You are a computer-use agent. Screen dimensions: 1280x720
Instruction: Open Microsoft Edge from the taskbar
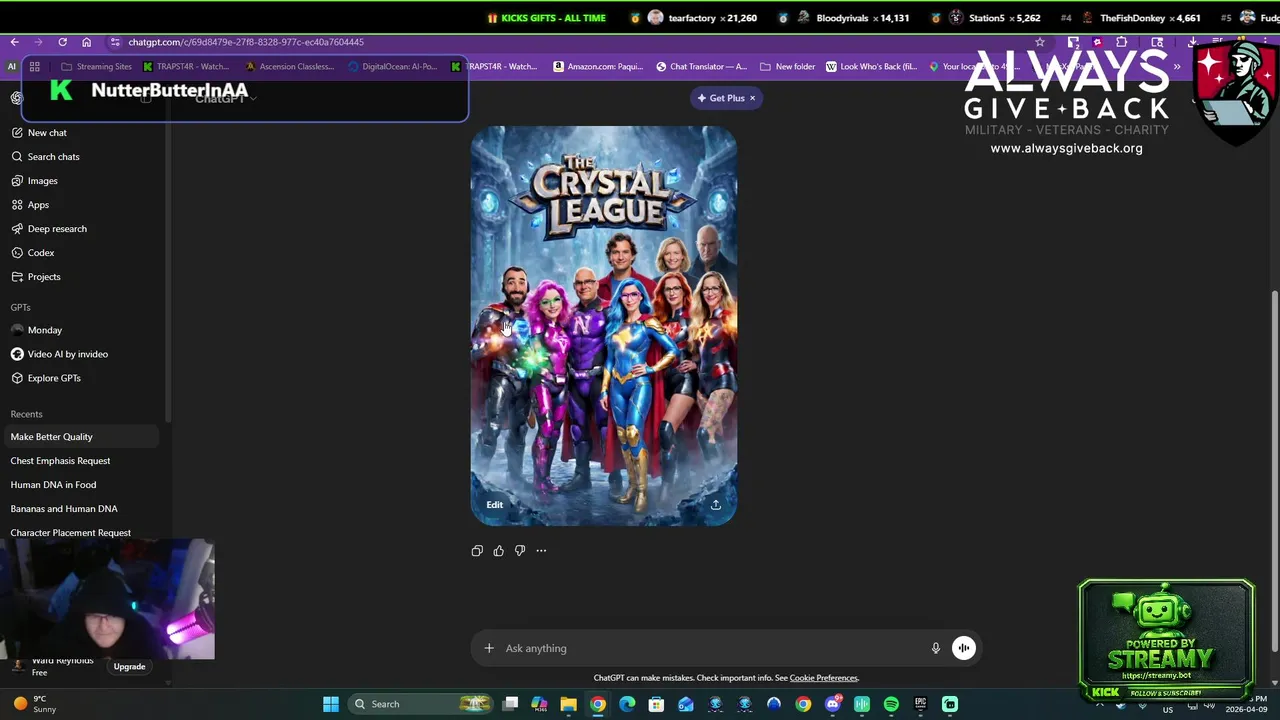(627, 704)
